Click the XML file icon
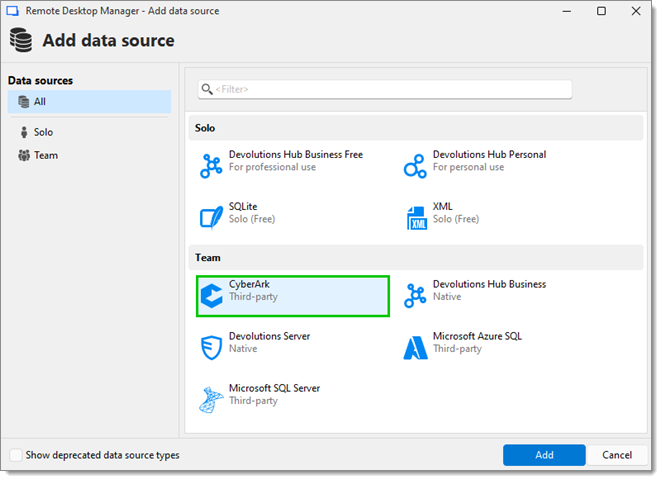Image resolution: width=662 pixels, height=481 pixels. (x=417, y=218)
